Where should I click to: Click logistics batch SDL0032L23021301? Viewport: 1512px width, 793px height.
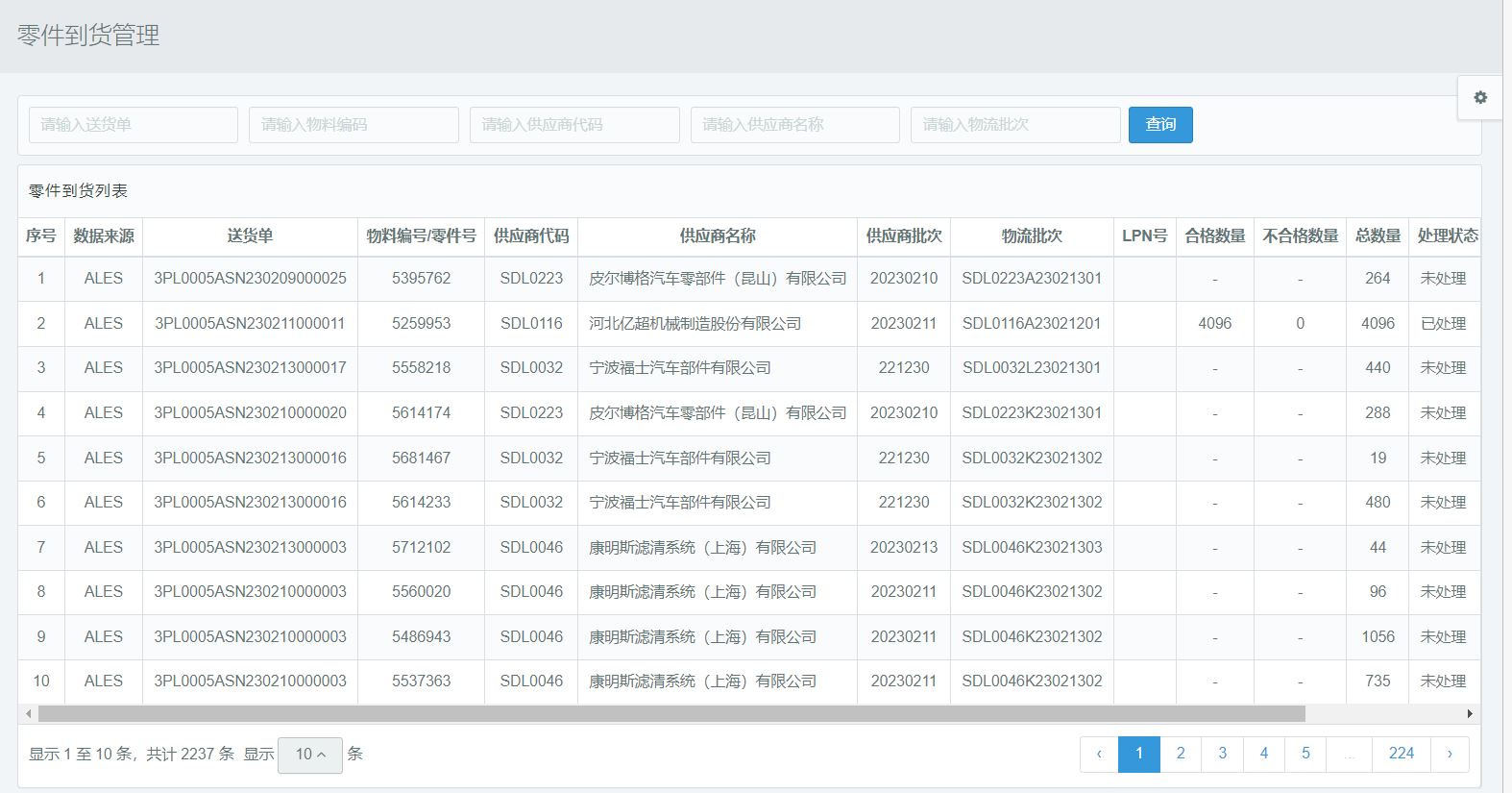tap(1032, 368)
